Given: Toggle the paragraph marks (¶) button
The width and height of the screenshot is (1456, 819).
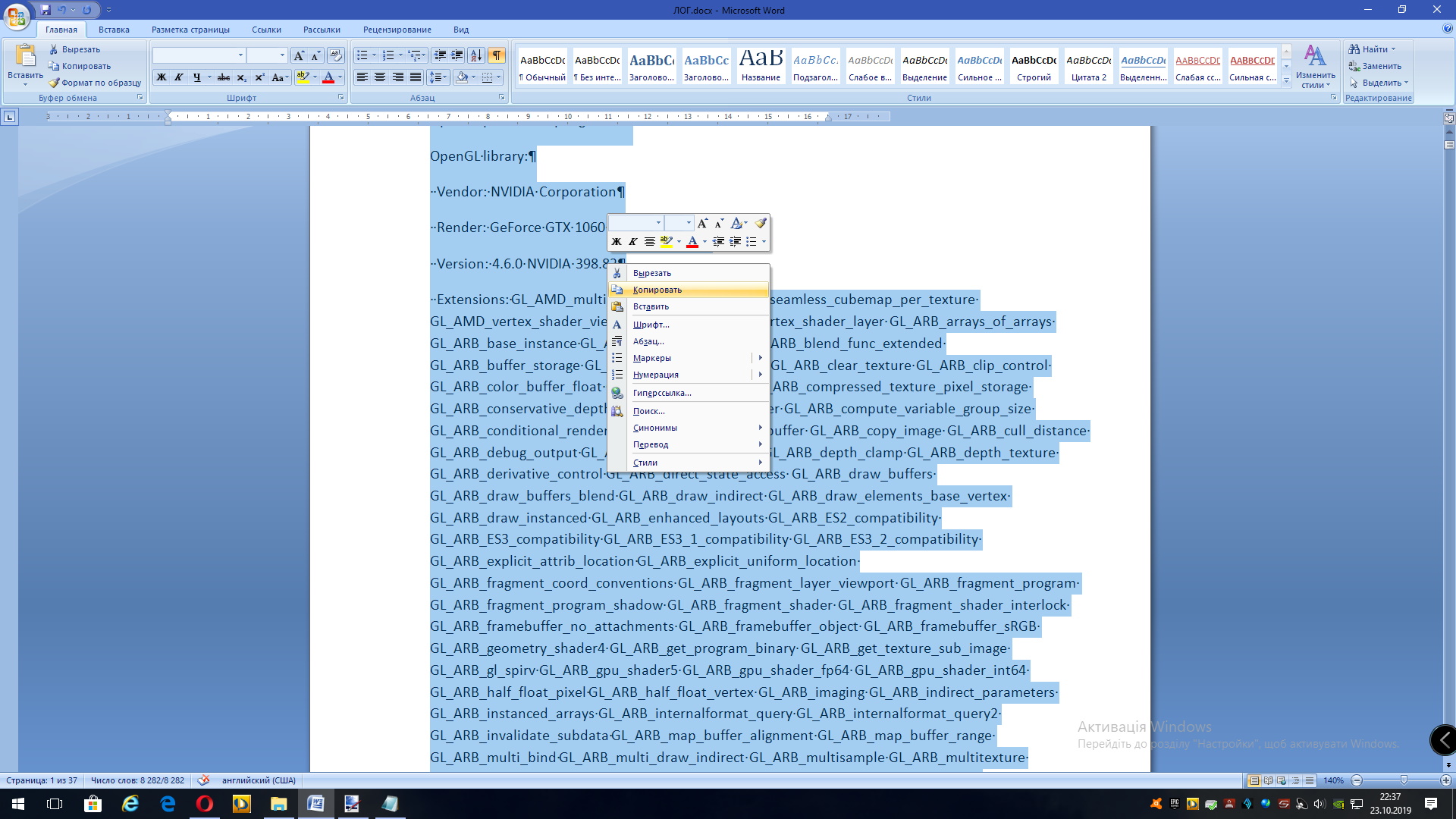Looking at the screenshot, I should click(496, 55).
